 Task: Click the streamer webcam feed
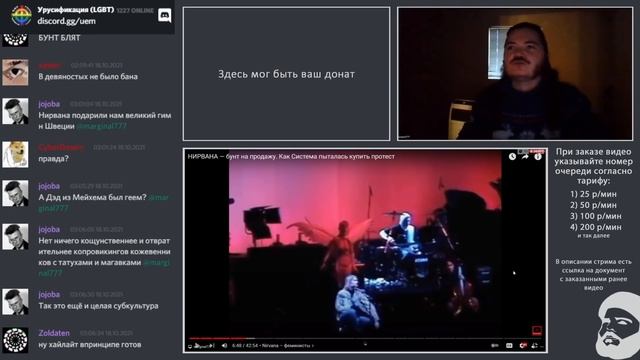[x=515, y=74]
